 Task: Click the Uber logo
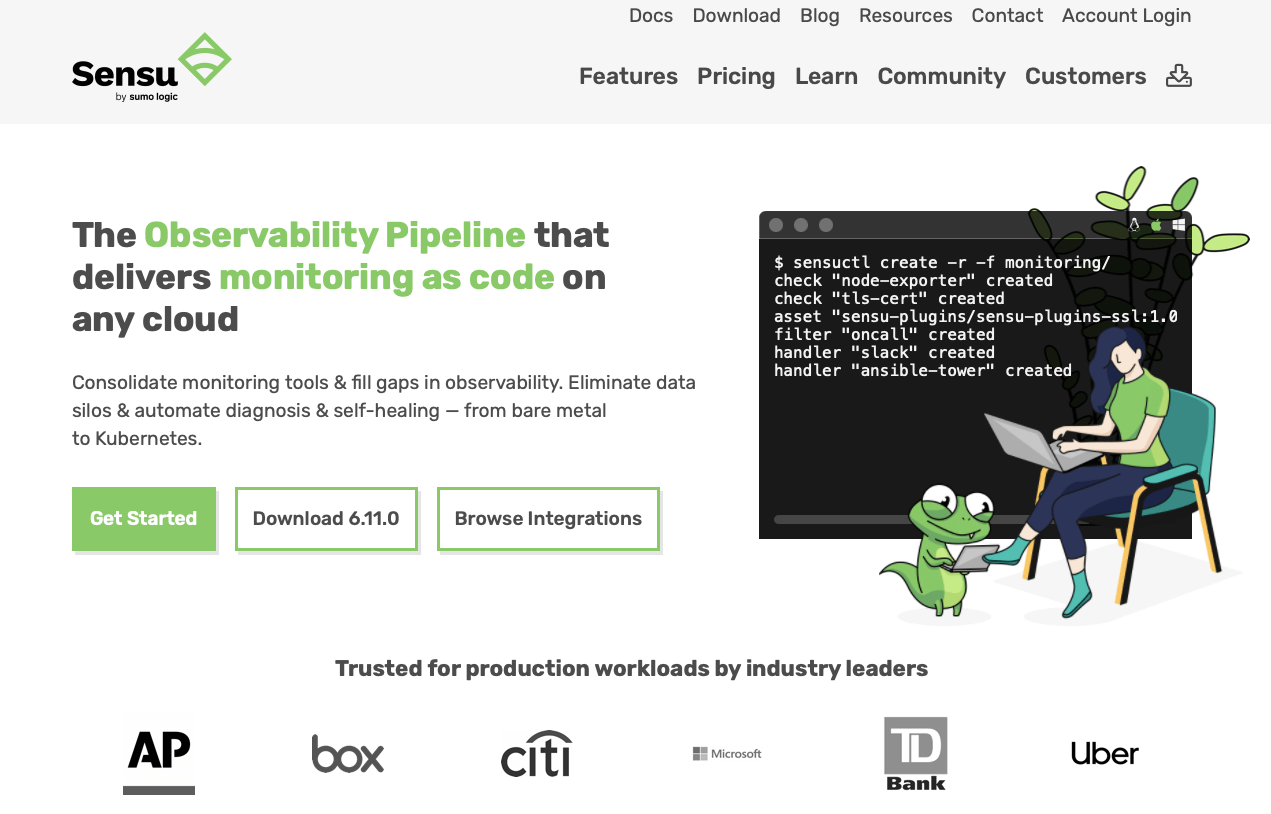[1105, 754]
